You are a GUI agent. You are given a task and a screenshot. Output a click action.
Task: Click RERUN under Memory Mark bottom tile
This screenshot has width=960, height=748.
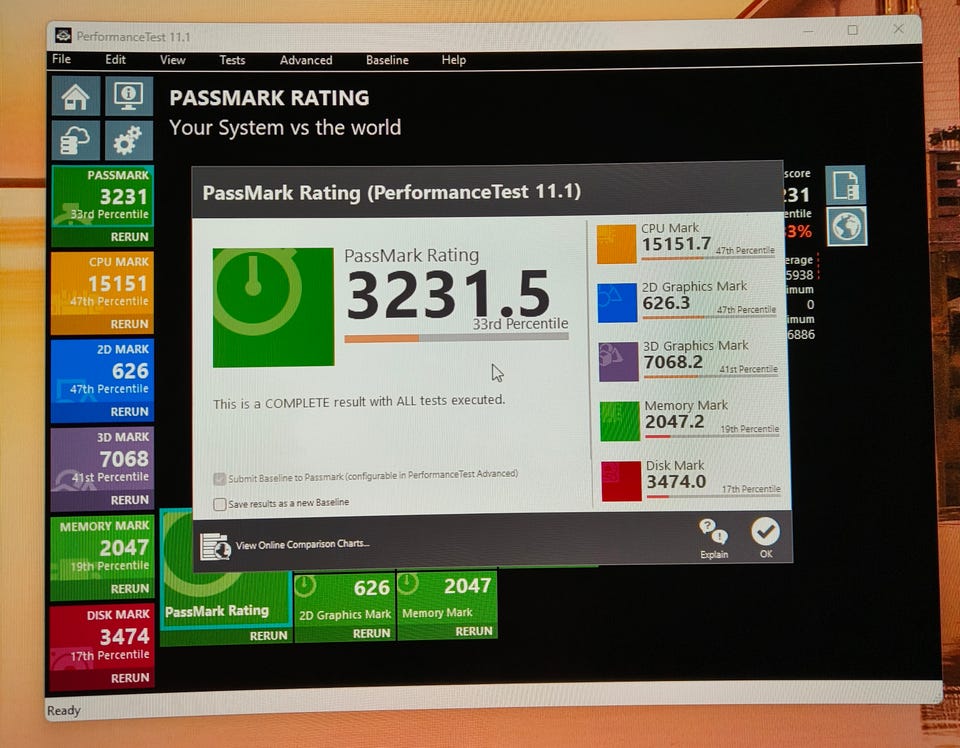[473, 631]
